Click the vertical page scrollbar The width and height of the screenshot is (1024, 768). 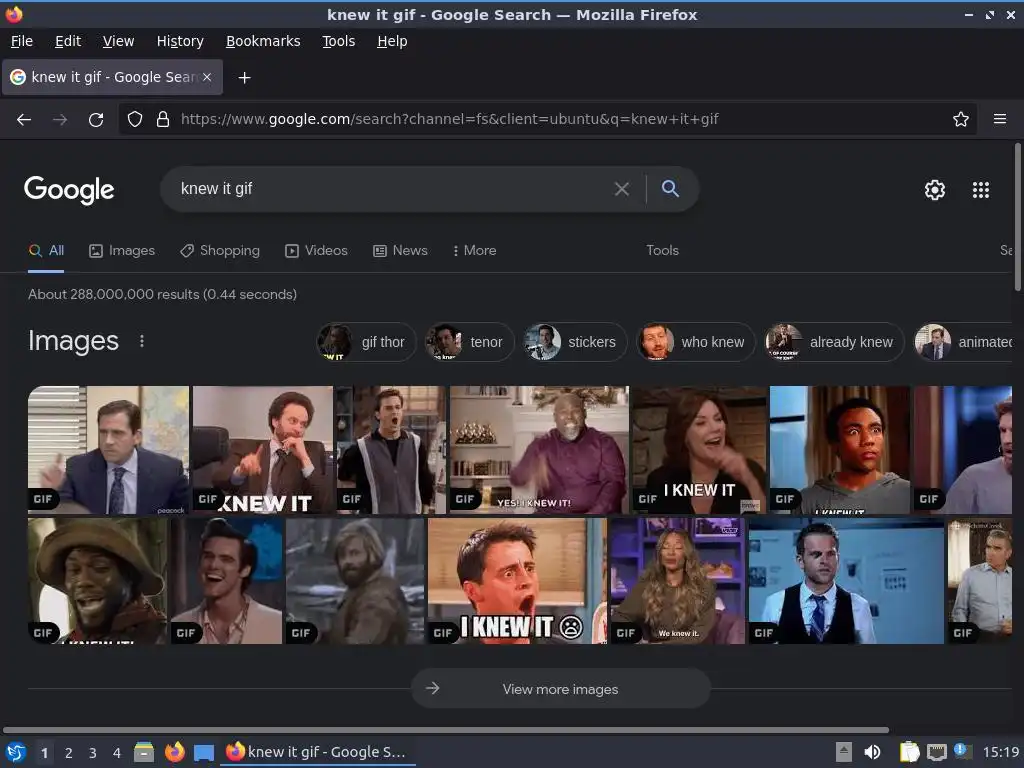coord(1017,217)
